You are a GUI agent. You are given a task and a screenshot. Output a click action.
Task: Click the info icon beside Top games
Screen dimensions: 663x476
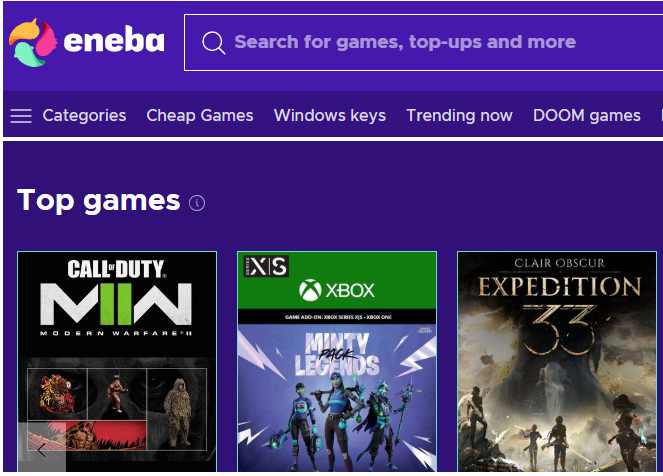[197, 203]
